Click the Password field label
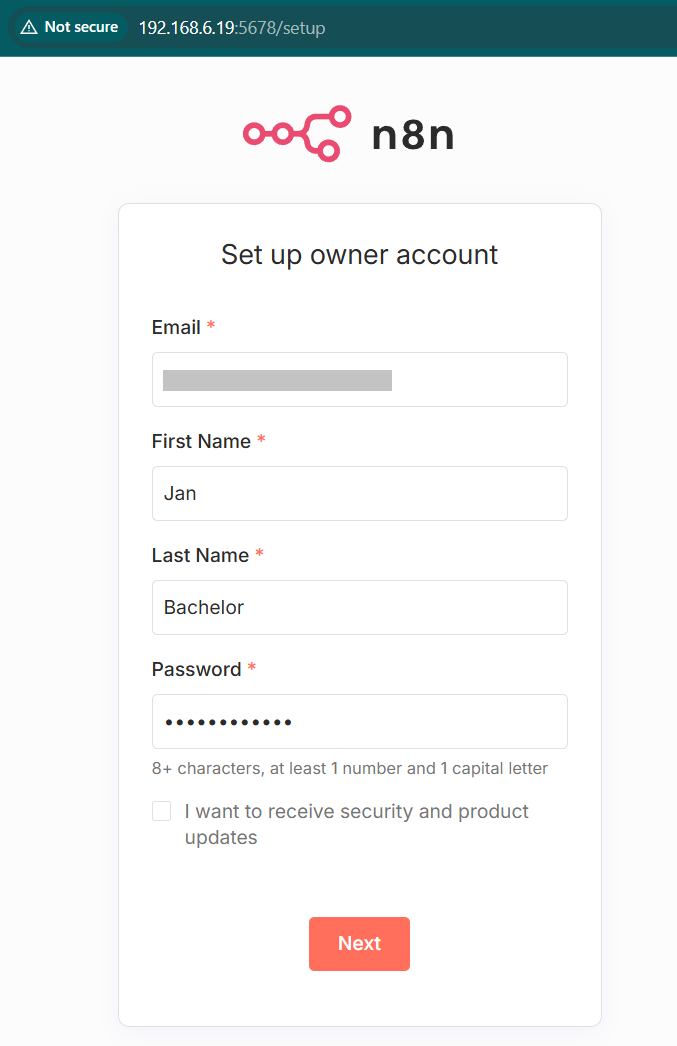677x1046 pixels. (196, 669)
